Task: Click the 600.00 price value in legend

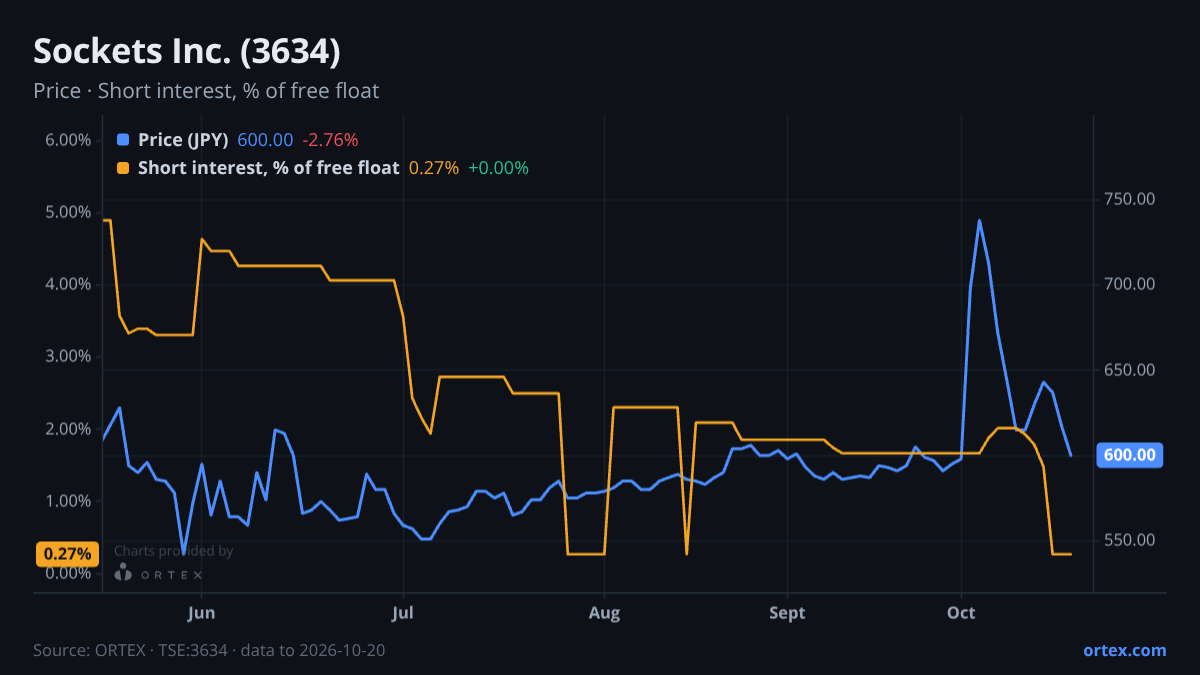Action: [x=265, y=140]
